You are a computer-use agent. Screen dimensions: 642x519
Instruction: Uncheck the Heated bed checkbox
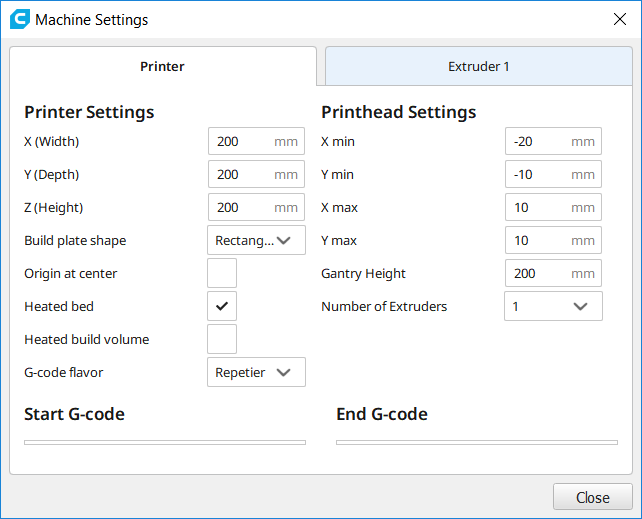[222, 306]
